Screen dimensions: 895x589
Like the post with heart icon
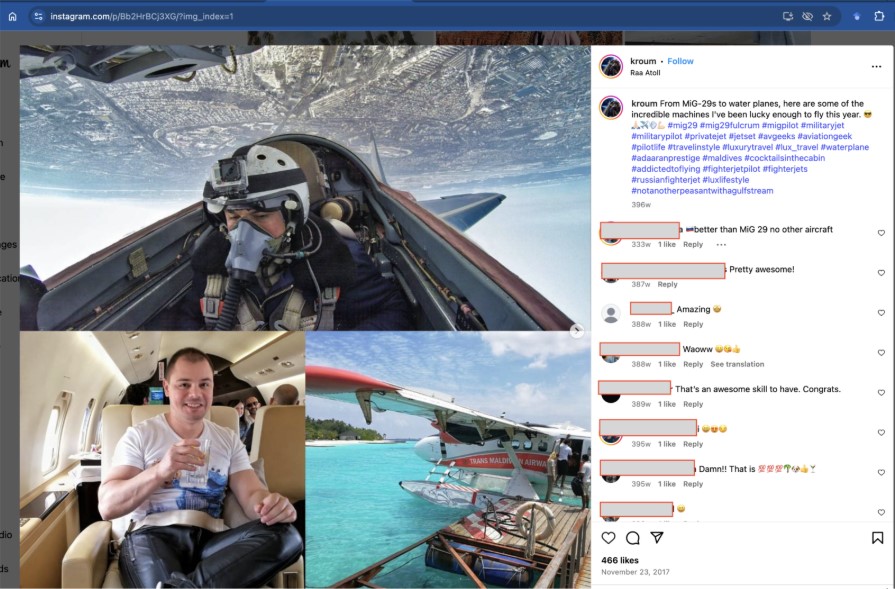click(x=608, y=538)
